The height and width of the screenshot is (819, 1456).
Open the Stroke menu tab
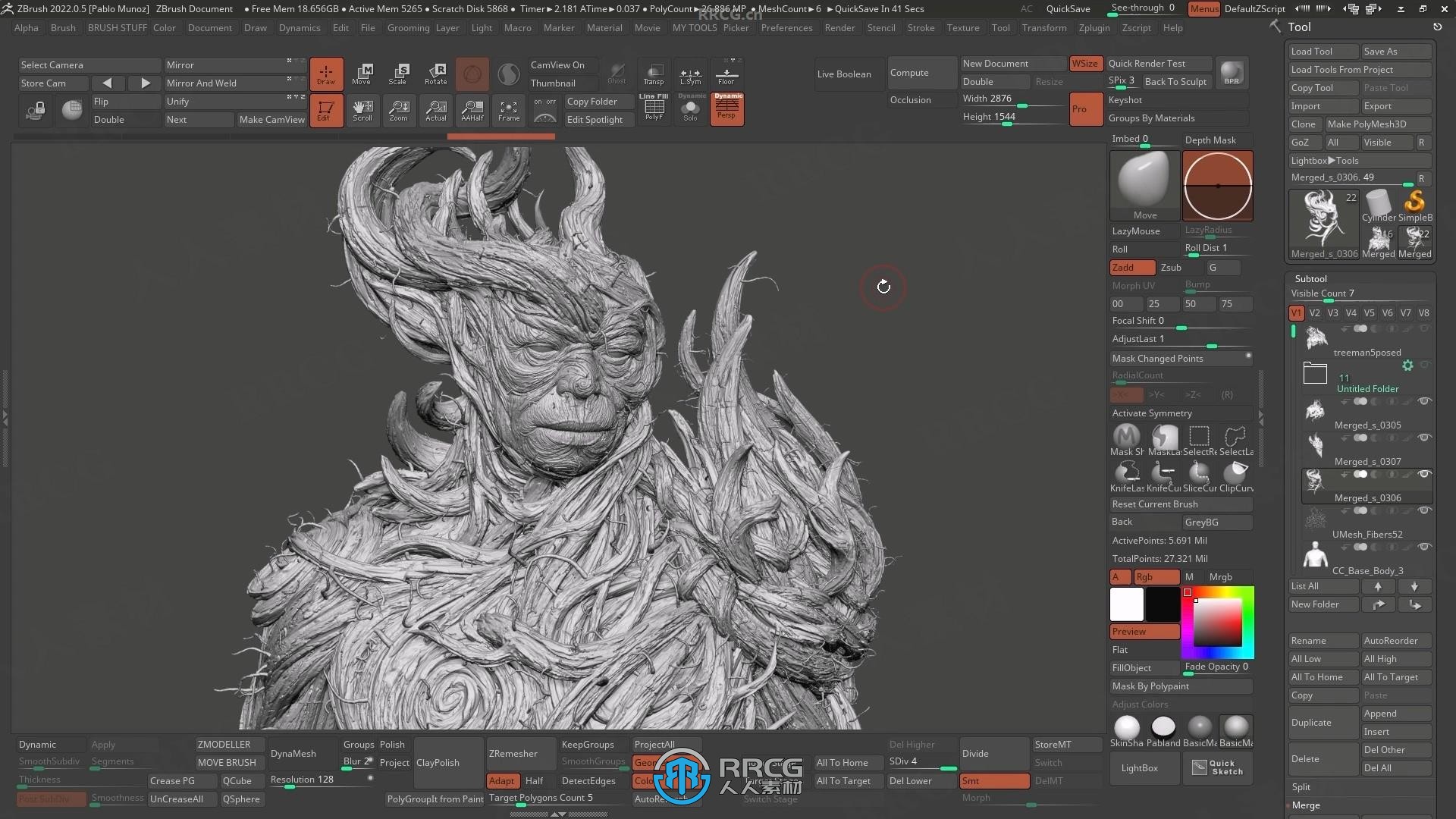click(920, 27)
